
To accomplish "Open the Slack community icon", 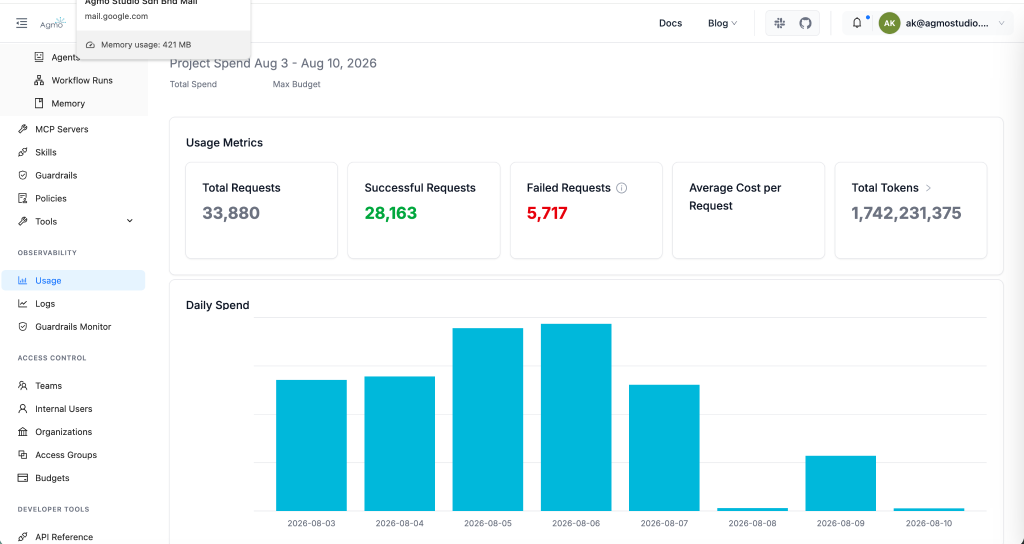I will pos(779,23).
